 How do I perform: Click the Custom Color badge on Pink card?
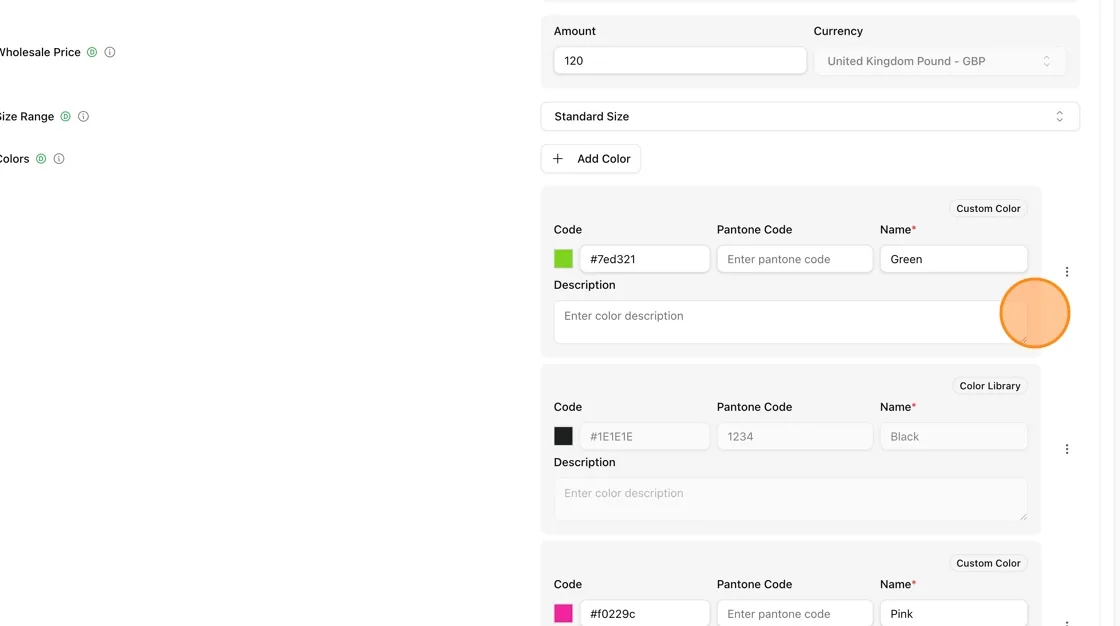pos(988,563)
